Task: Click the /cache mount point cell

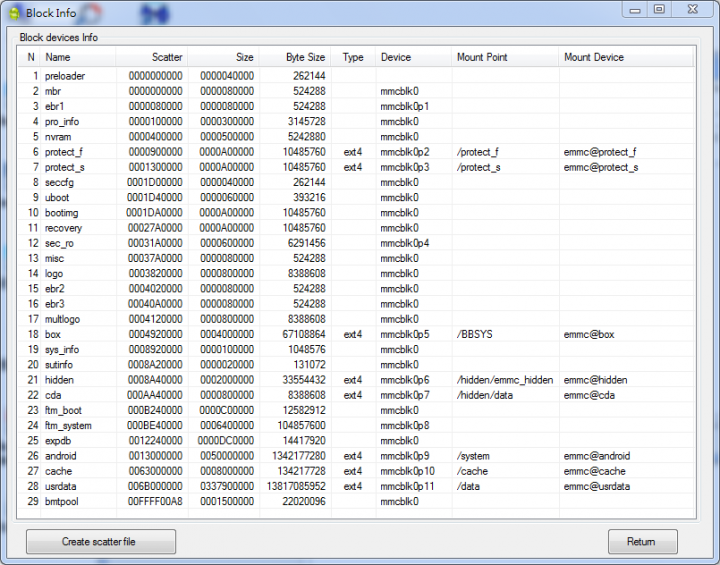Action: point(472,471)
